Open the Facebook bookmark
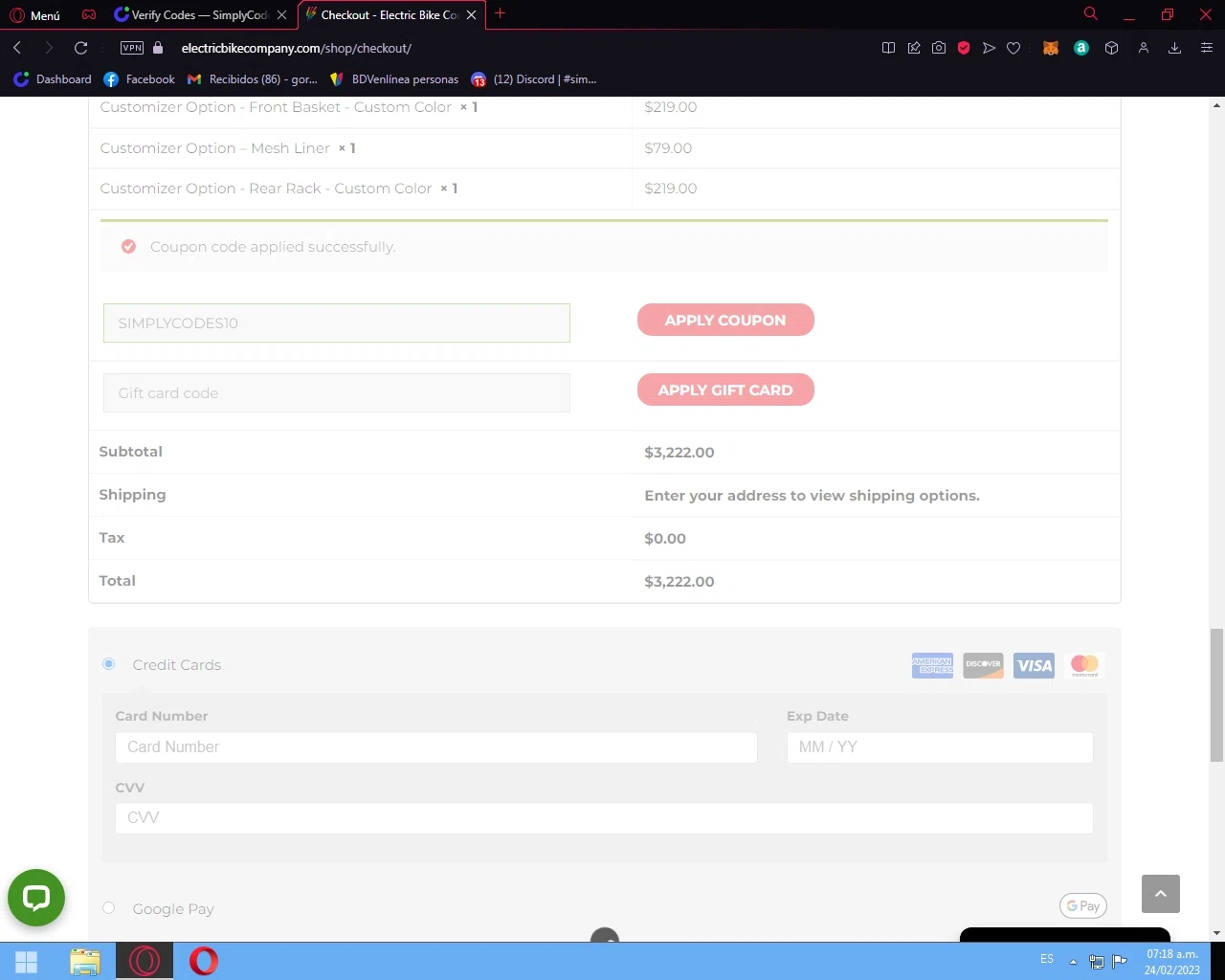Image resolution: width=1225 pixels, height=980 pixels. pyautogui.click(x=140, y=79)
